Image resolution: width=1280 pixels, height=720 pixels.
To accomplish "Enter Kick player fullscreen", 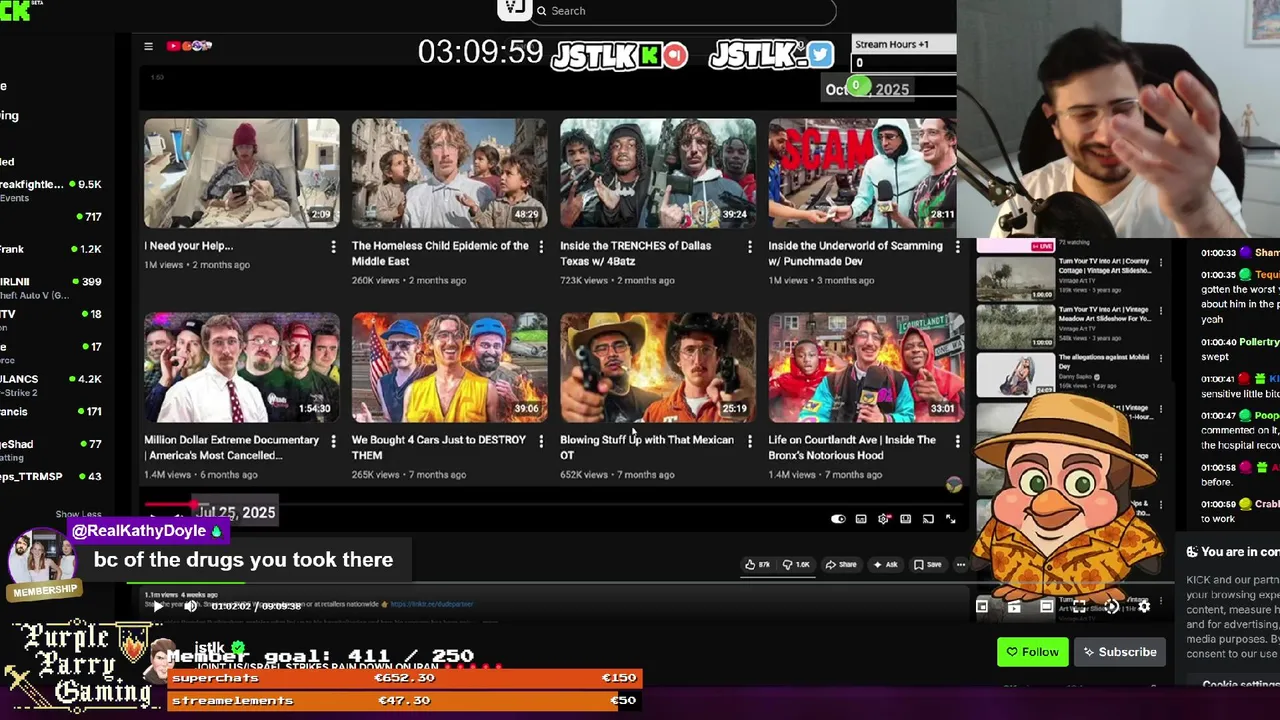I will pyautogui.click(x=1079, y=606).
